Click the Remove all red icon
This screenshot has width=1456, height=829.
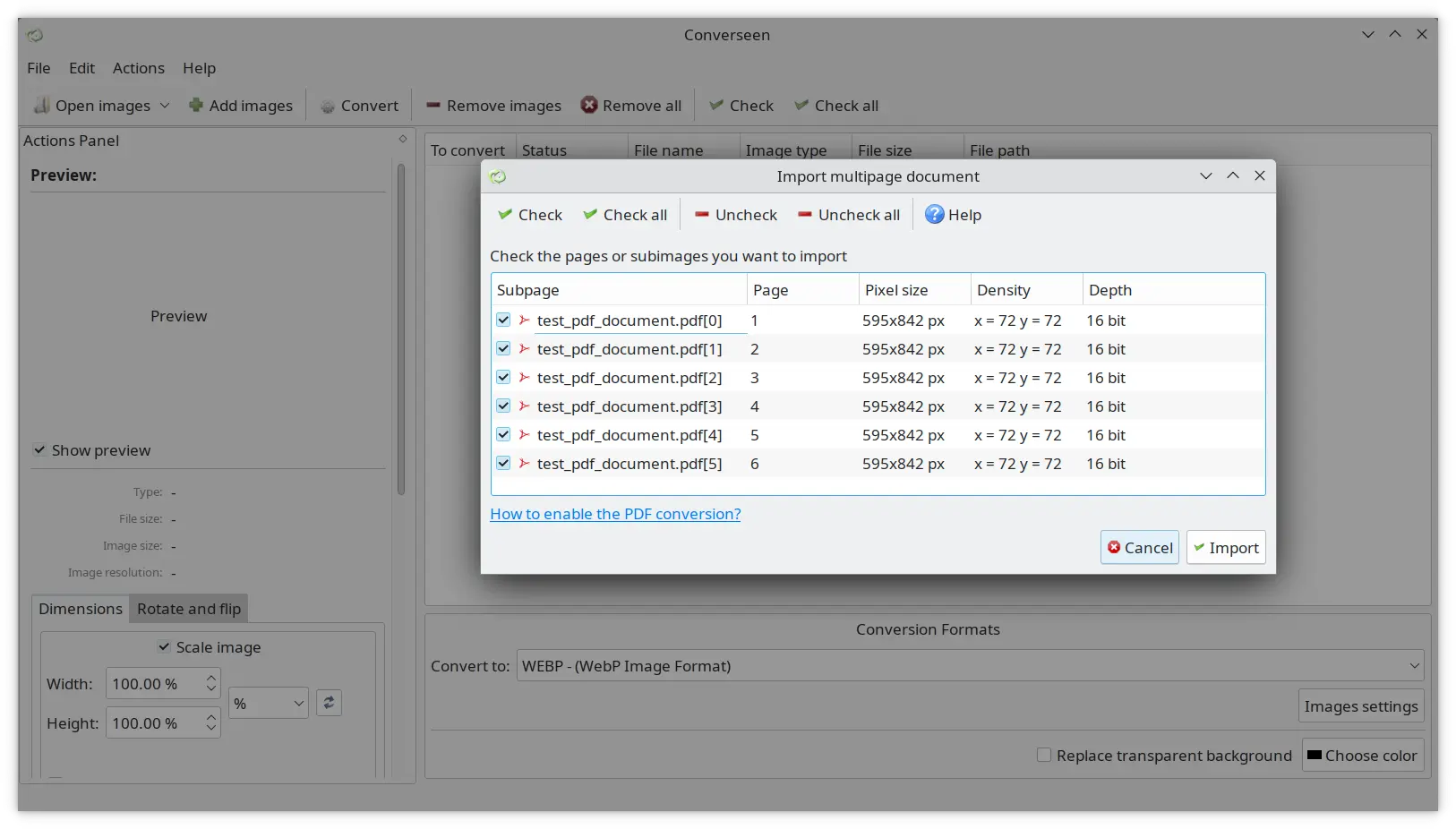(x=589, y=106)
